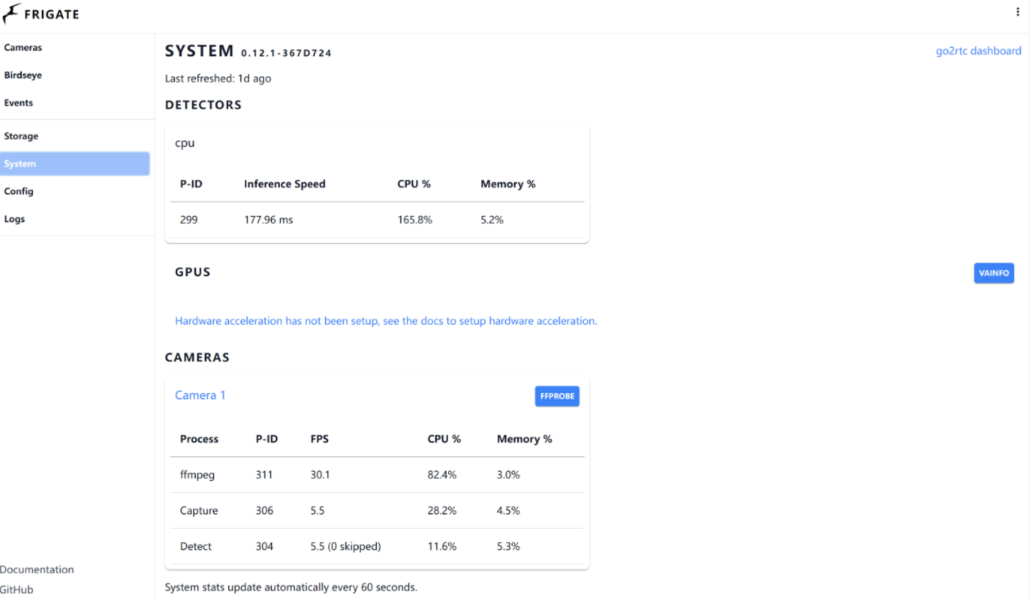Open the Camera 1 link

[x=200, y=395]
